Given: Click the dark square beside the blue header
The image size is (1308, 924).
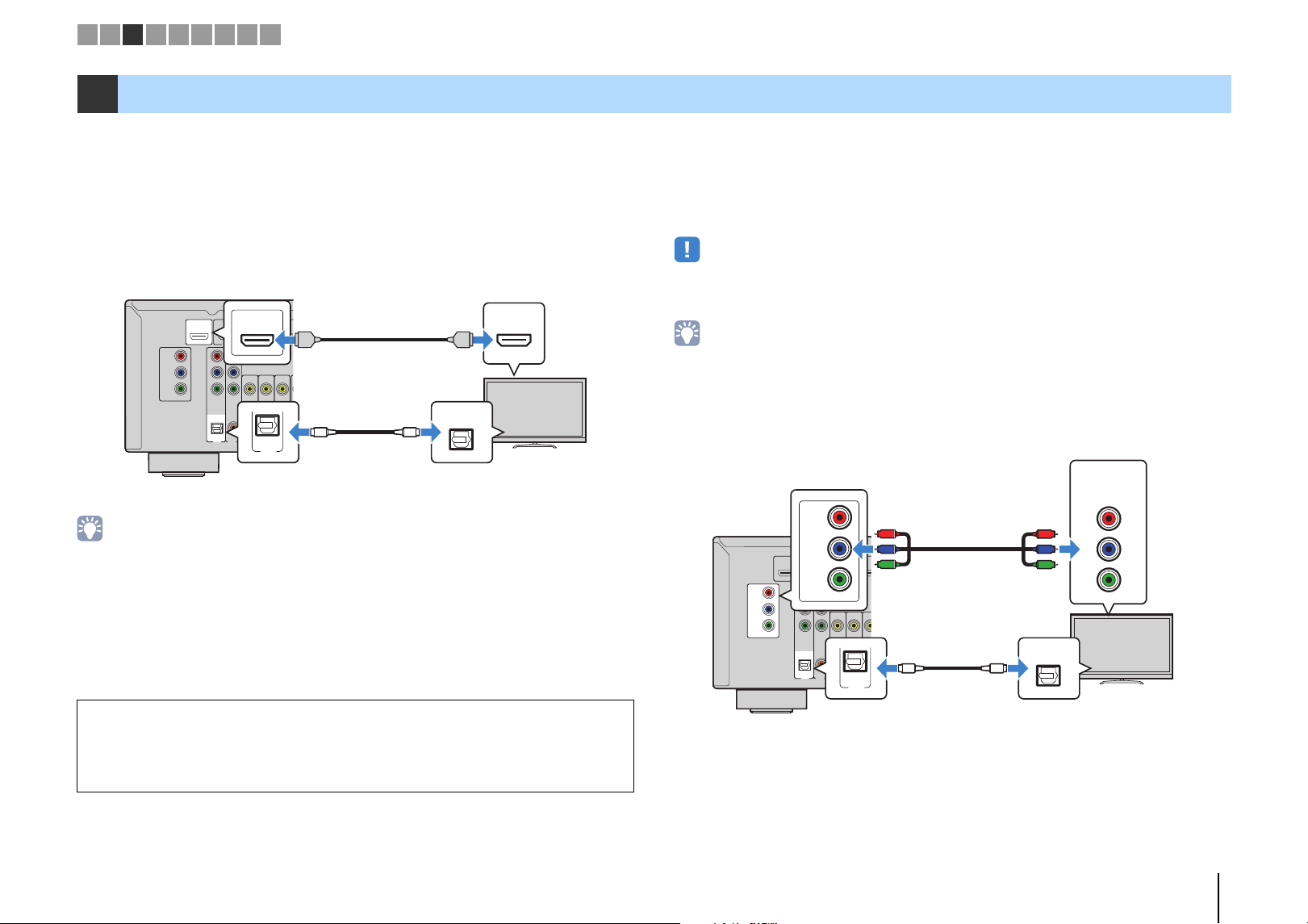Looking at the screenshot, I should click(x=97, y=94).
